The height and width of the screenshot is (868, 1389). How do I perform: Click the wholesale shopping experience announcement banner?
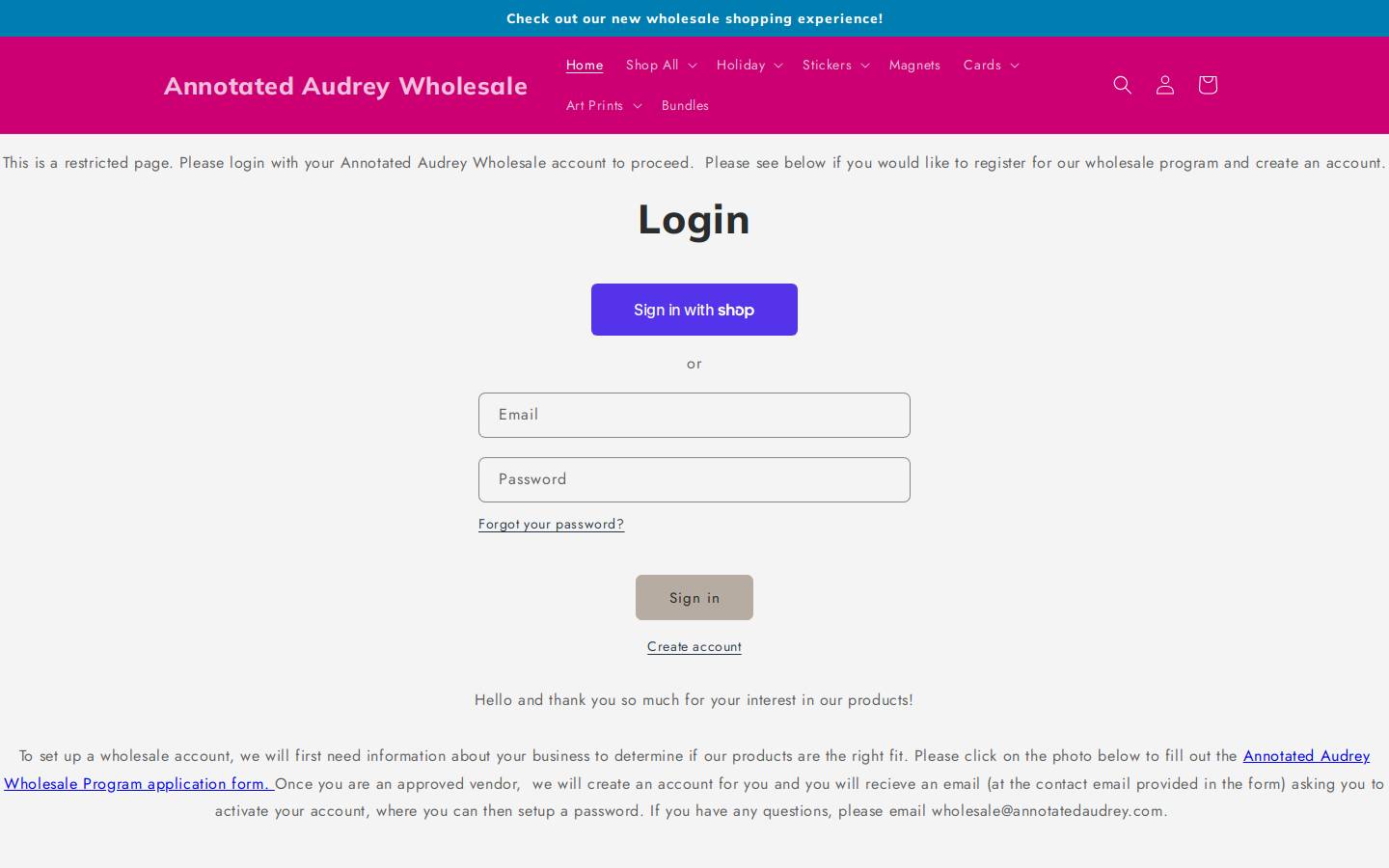click(694, 18)
